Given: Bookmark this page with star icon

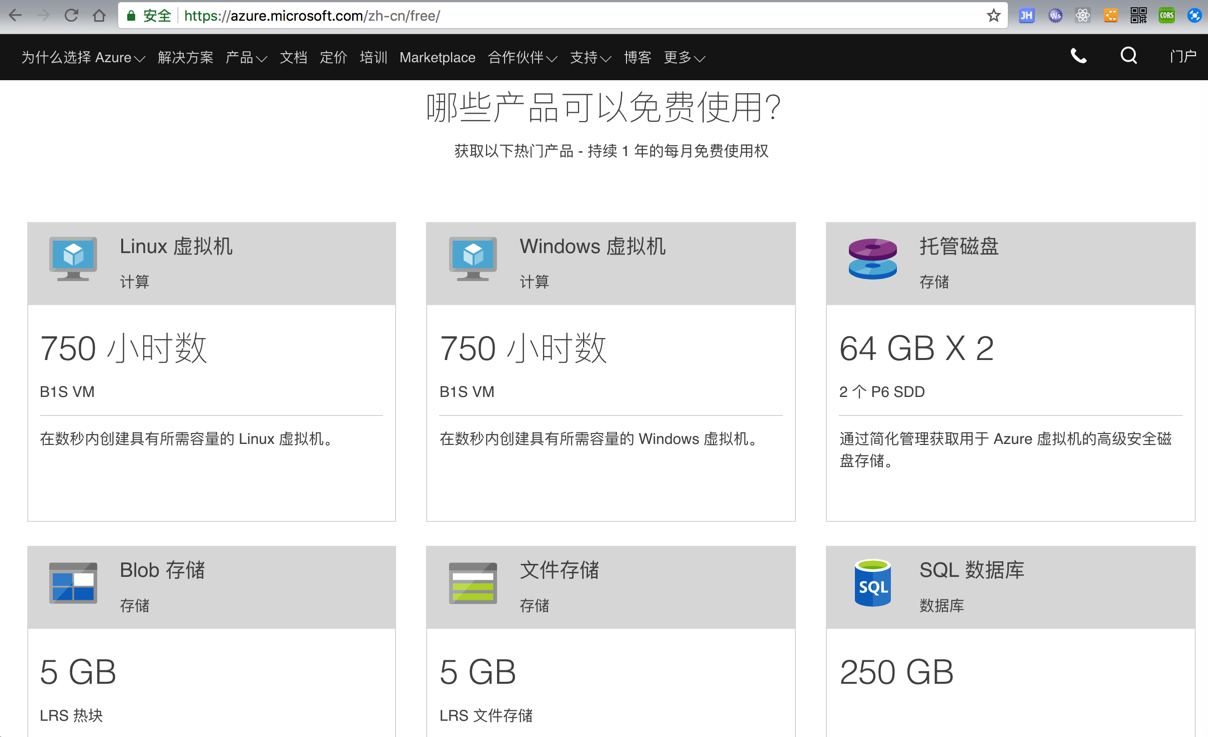Looking at the screenshot, I should (993, 15).
